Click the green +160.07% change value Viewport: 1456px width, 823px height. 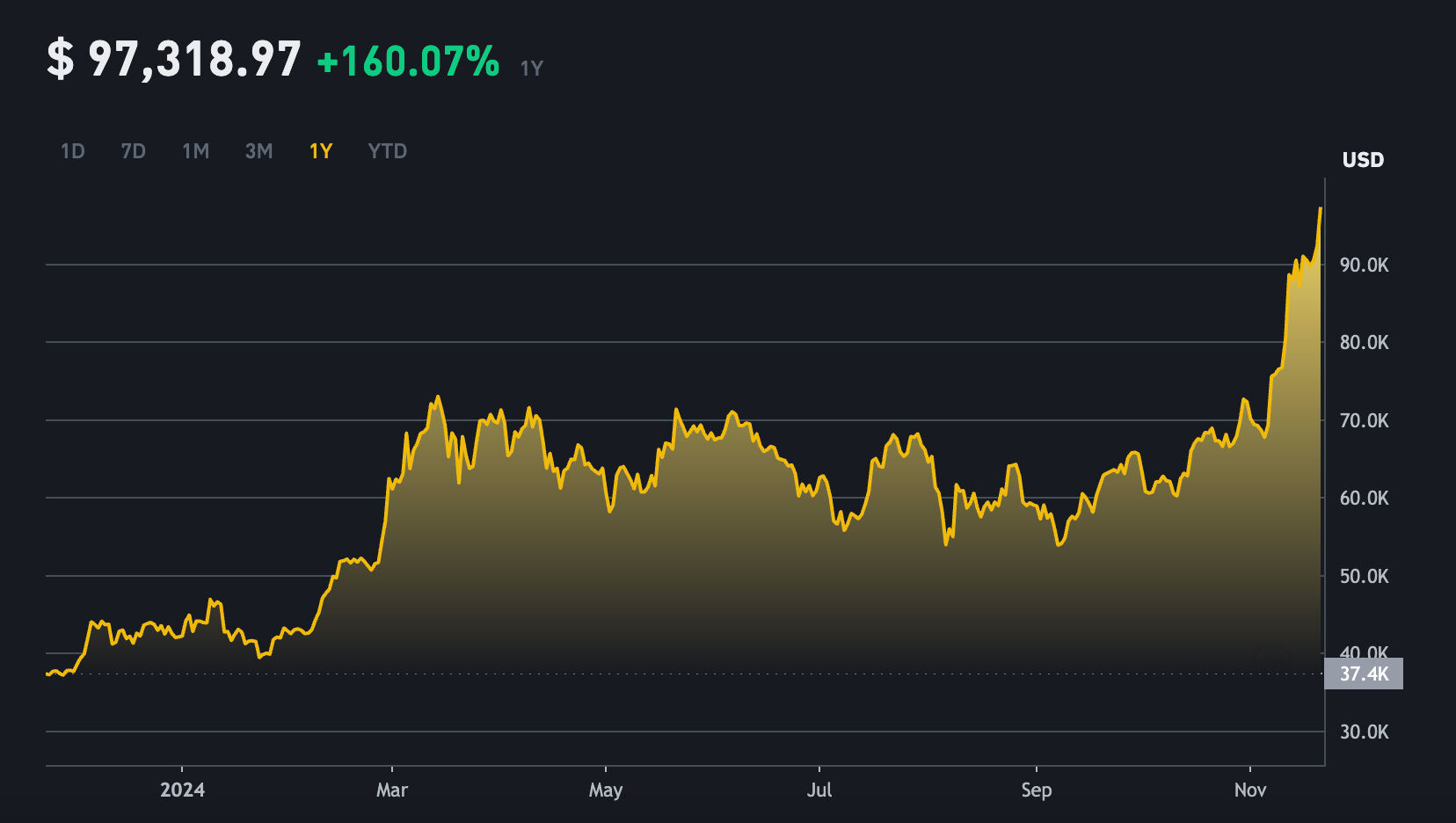[x=408, y=62]
